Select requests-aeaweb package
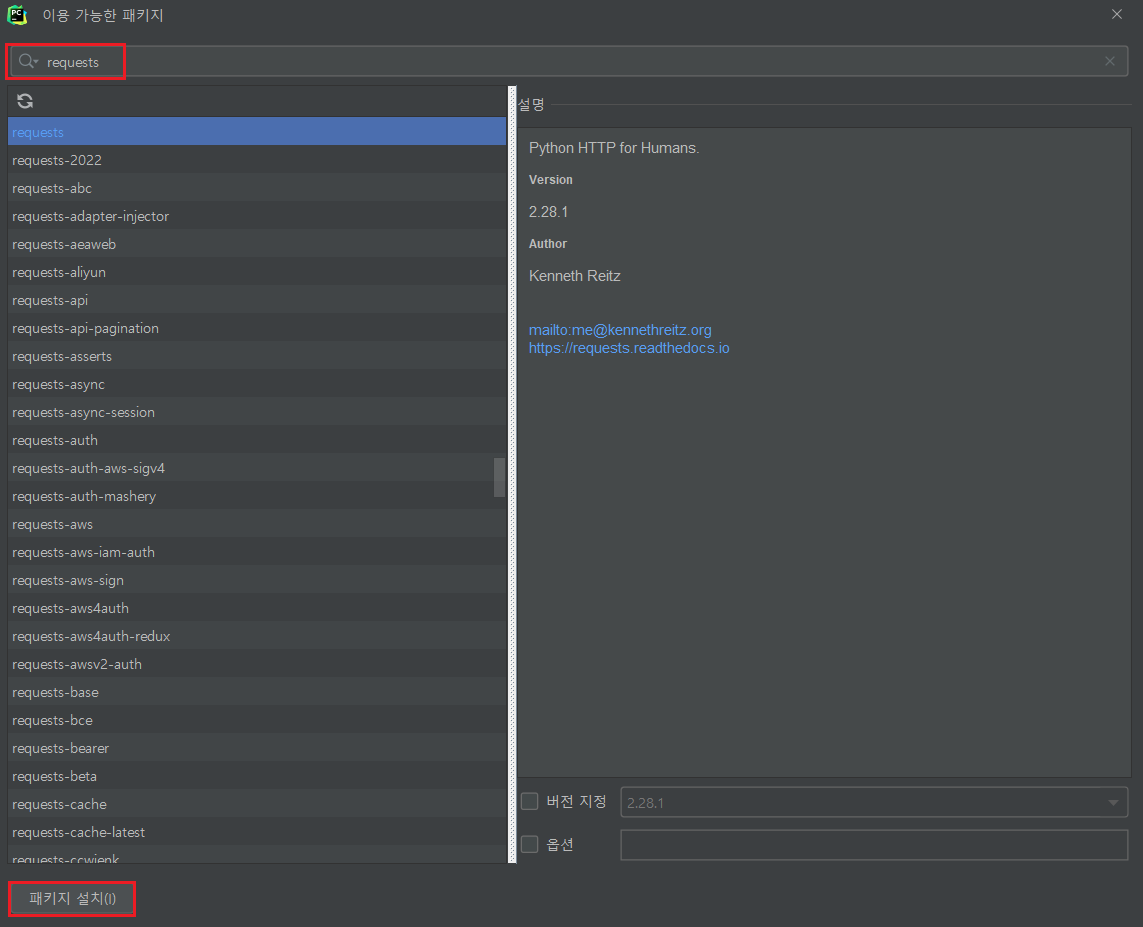This screenshot has height=927, width=1143. point(257,244)
